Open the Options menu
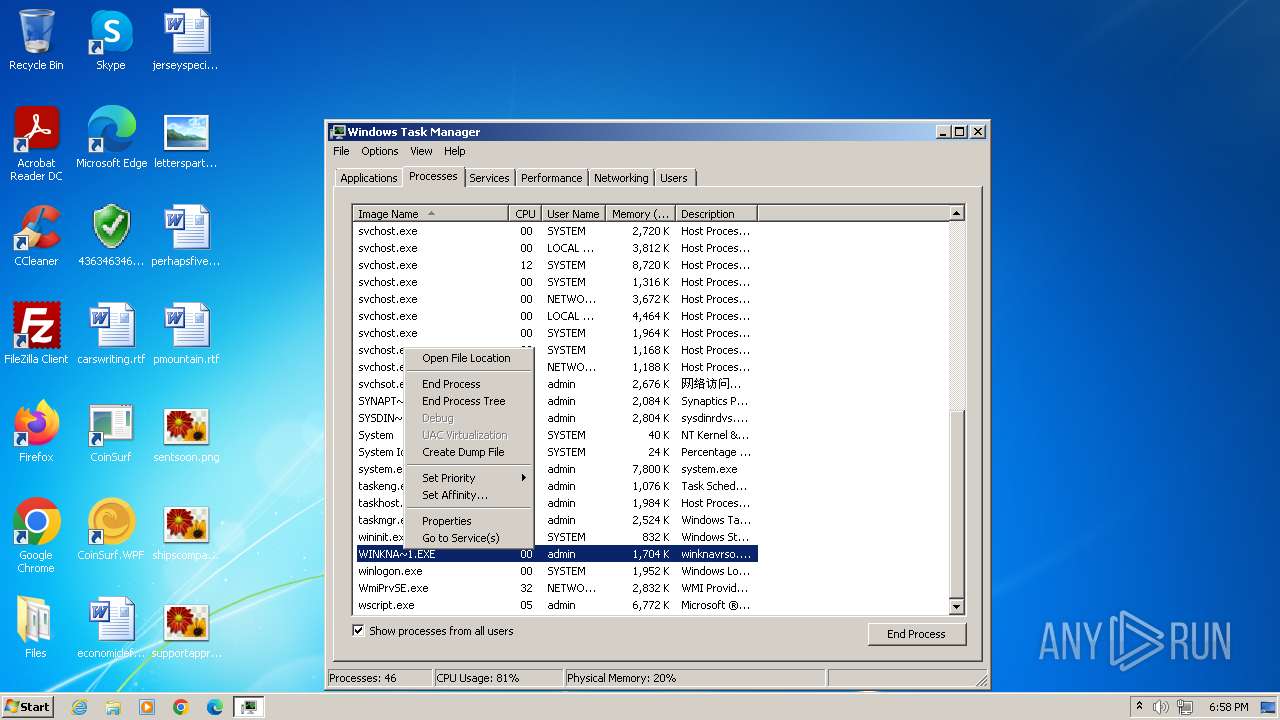The width and height of the screenshot is (1280, 720). [x=380, y=151]
